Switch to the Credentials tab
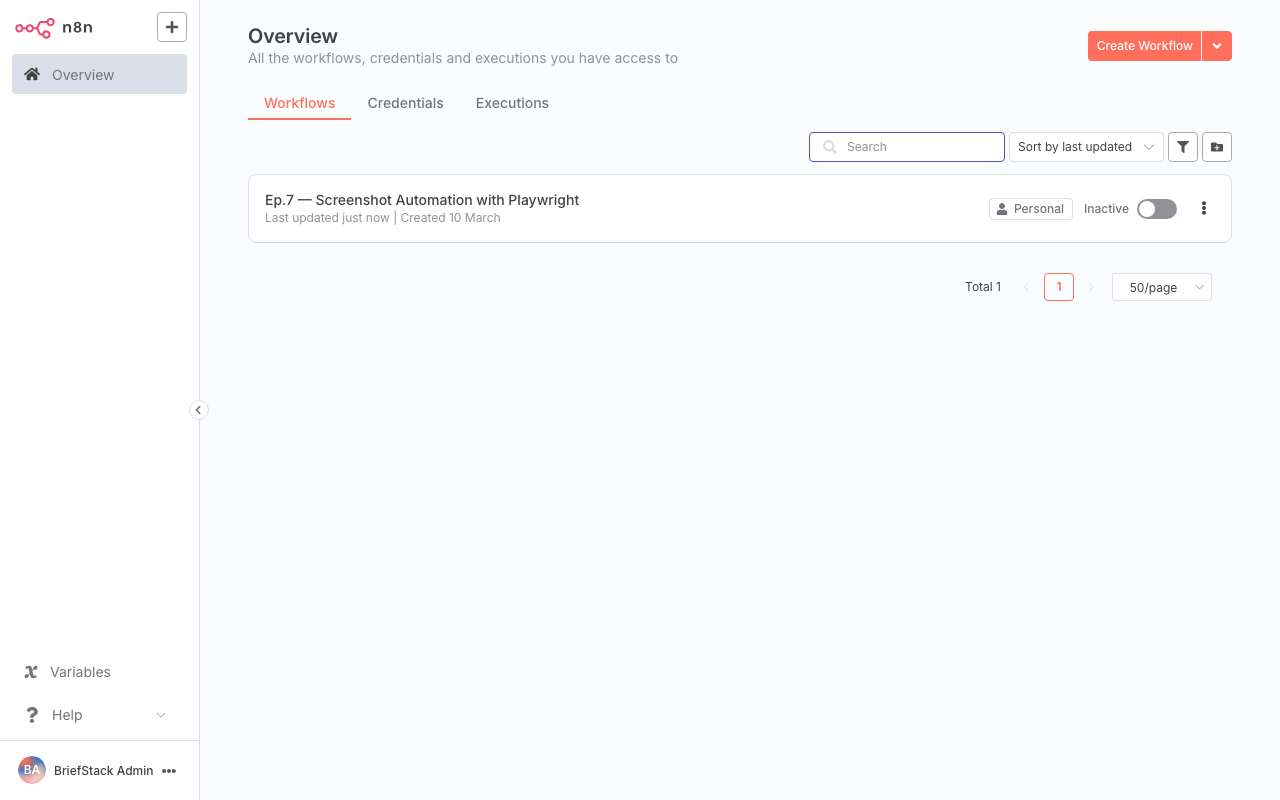Screen dimensions: 1280x800 tap(405, 103)
